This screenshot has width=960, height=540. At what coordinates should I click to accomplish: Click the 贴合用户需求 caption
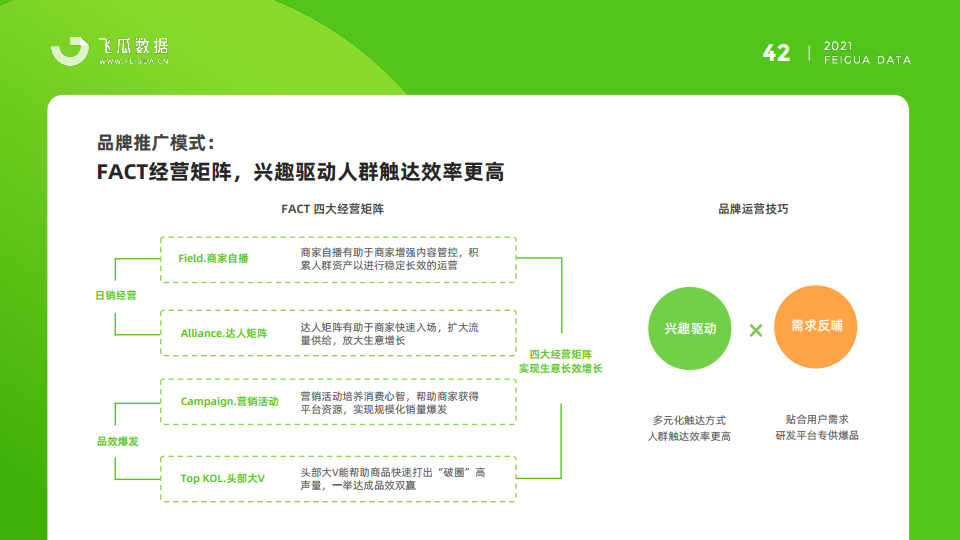817,427
